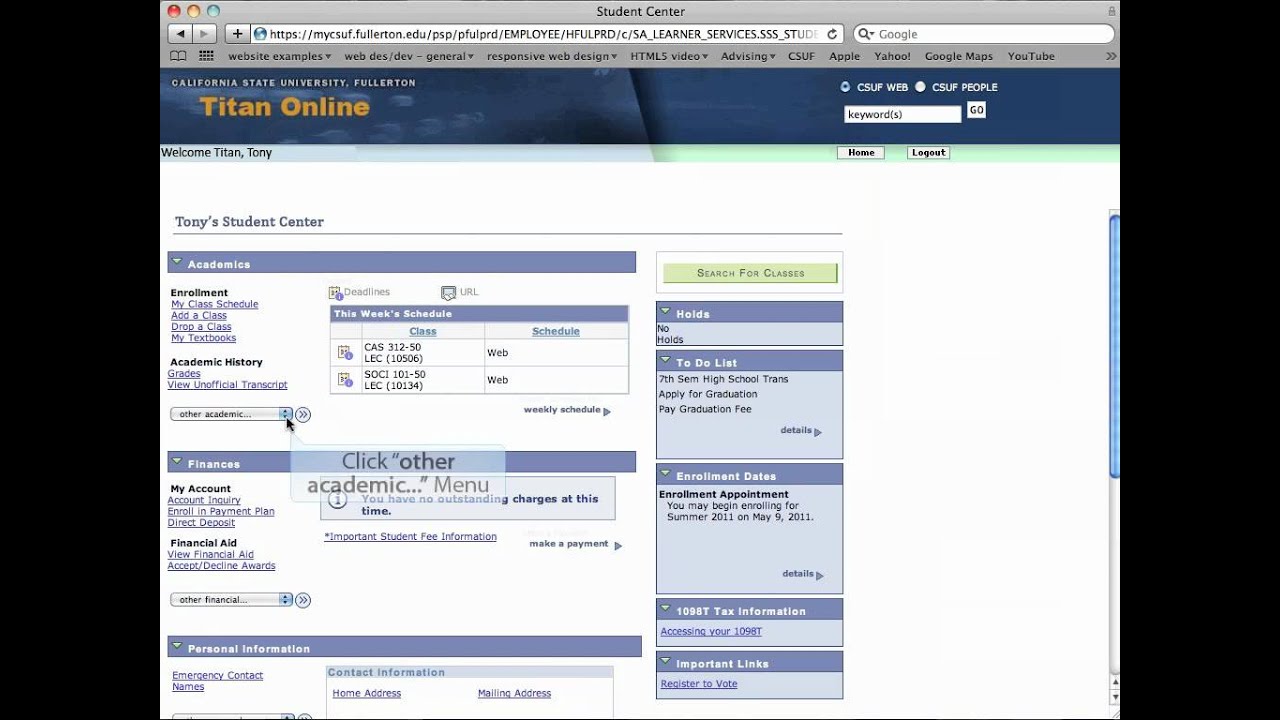Open the other financial dropdown menu
1280x720 pixels.
[x=231, y=600]
